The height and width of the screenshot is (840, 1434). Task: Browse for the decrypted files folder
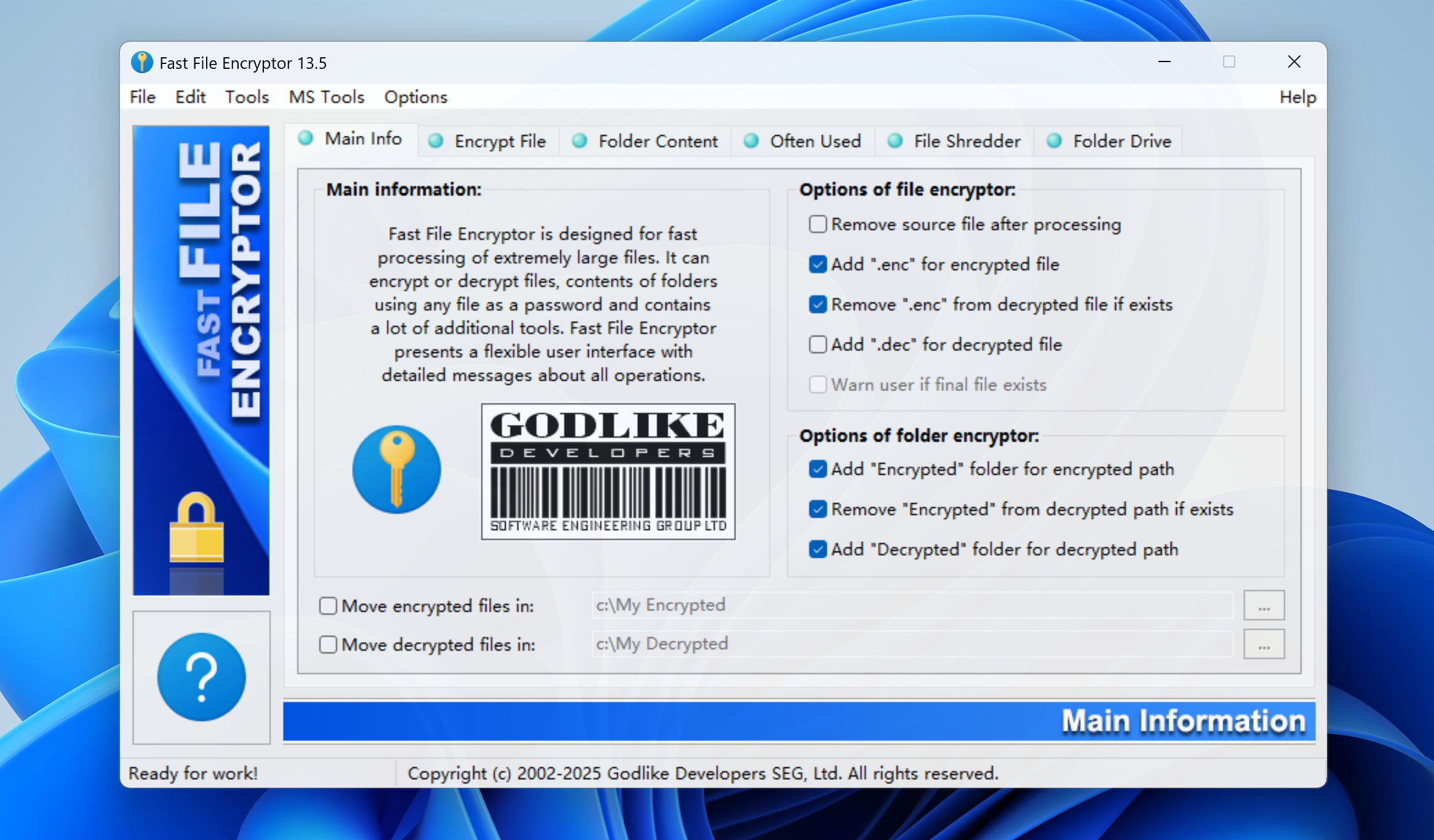coord(1264,644)
